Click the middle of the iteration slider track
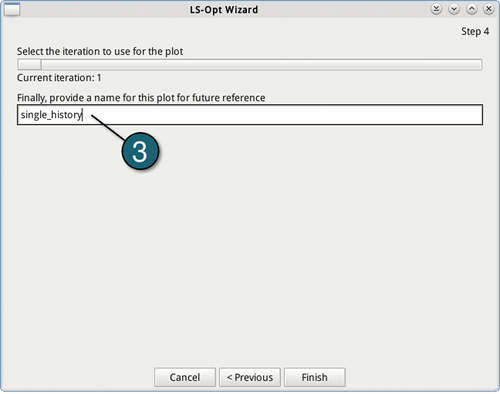The height and width of the screenshot is (394, 500). pyautogui.click(x=250, y=64)
